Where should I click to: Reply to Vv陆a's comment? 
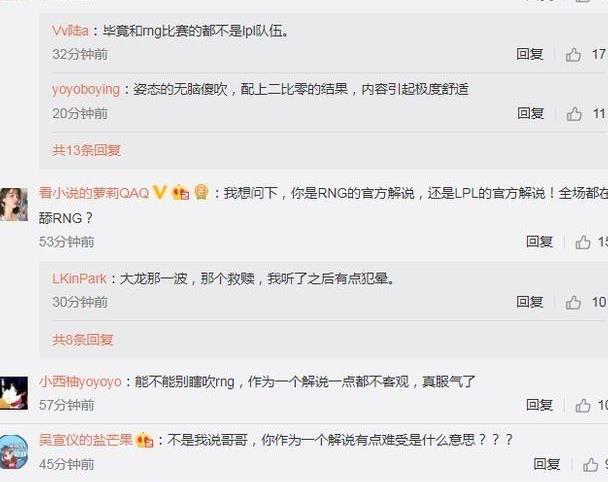coord(529,54)
